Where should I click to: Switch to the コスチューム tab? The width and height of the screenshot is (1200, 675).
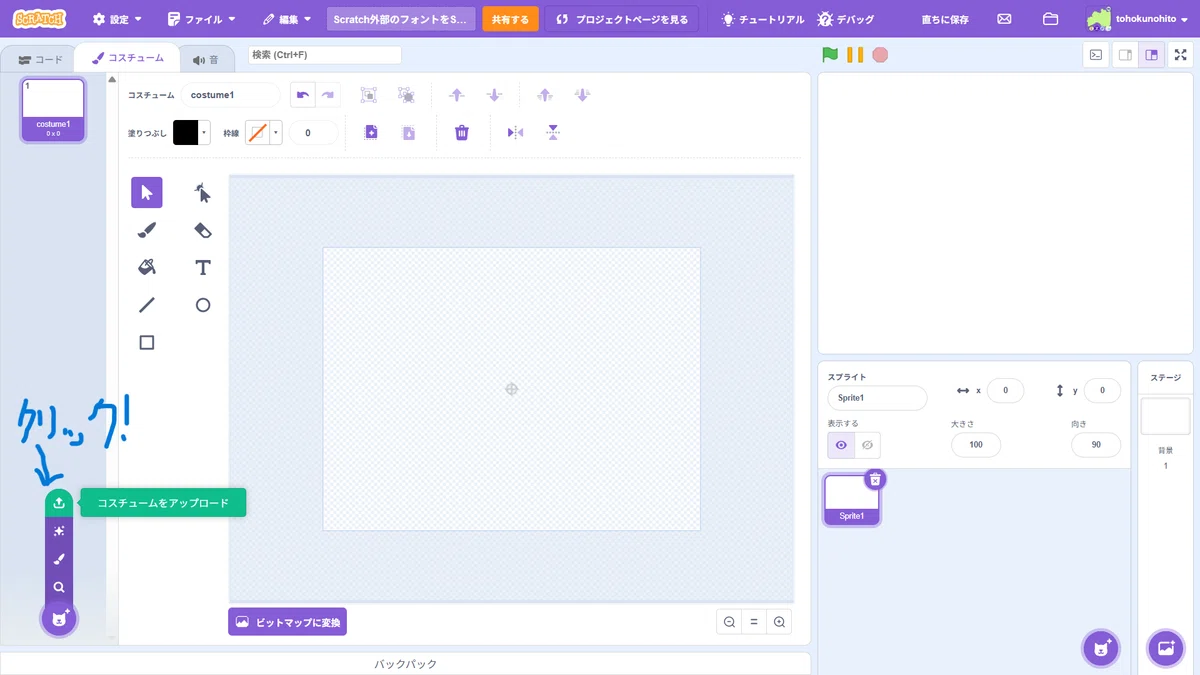coord(128,59)
